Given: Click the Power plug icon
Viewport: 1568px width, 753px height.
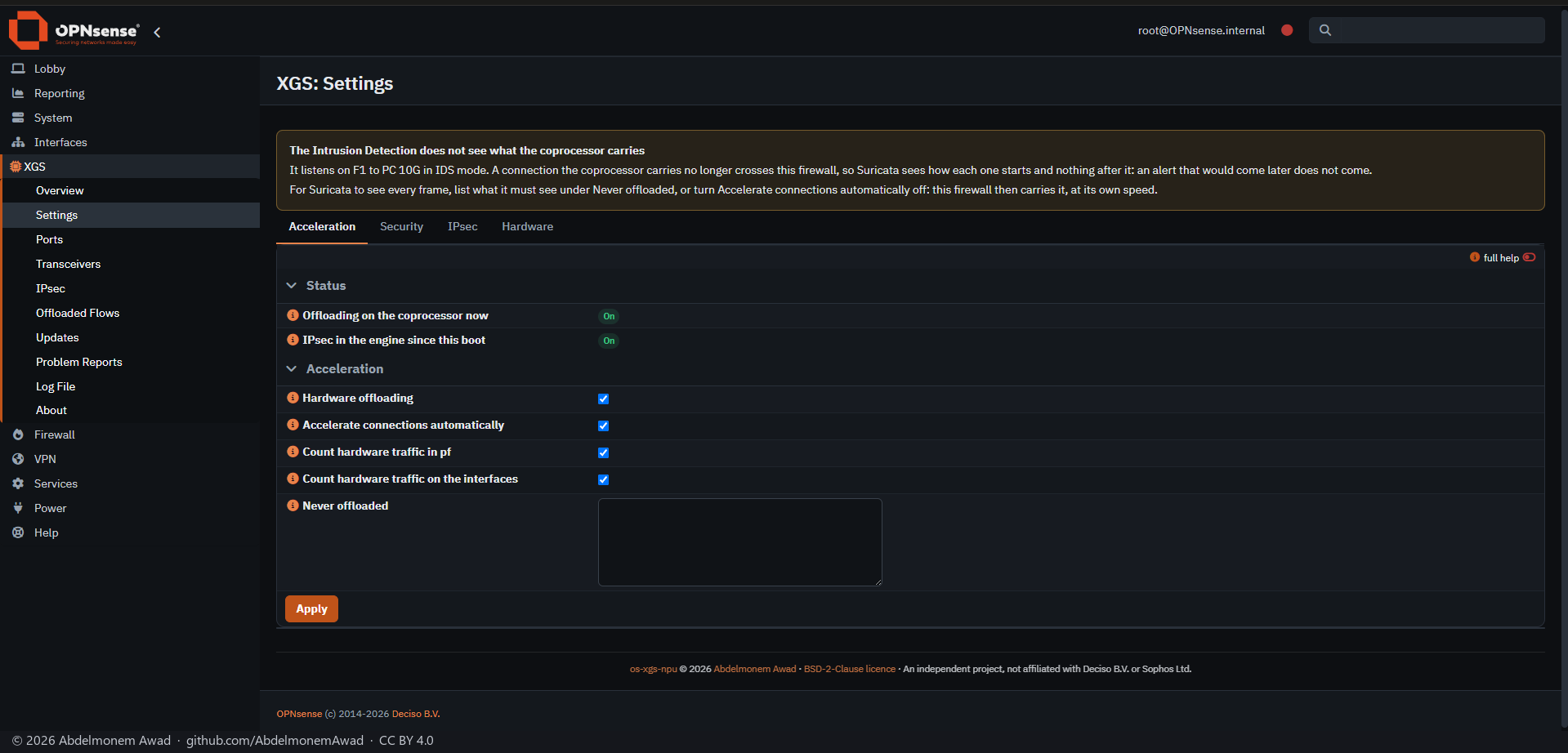Looking at the screenshot, I should tap(18, 508).
